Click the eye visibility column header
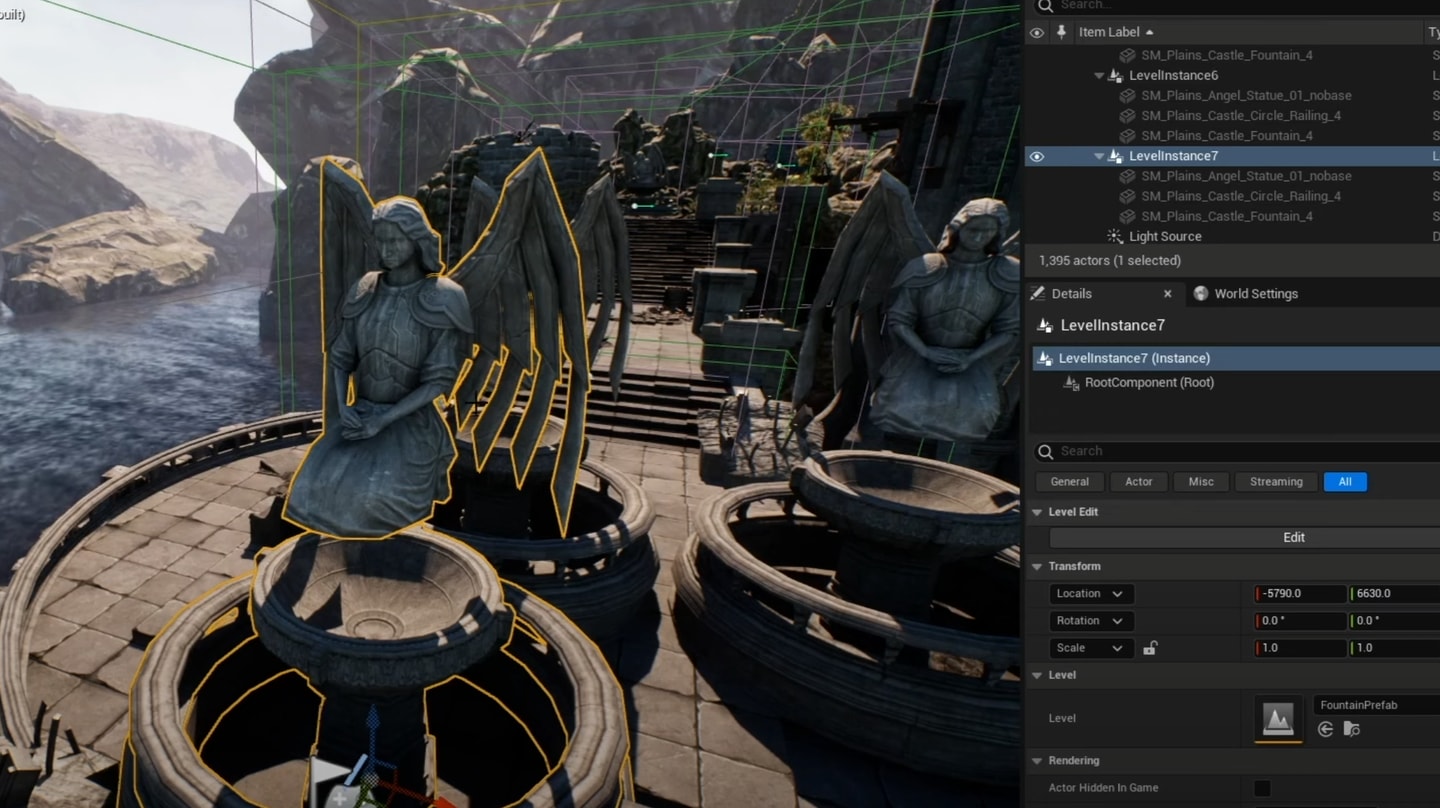Image resolution: width=1440 pixels, height=808 pixels. tap(1037, 32)
